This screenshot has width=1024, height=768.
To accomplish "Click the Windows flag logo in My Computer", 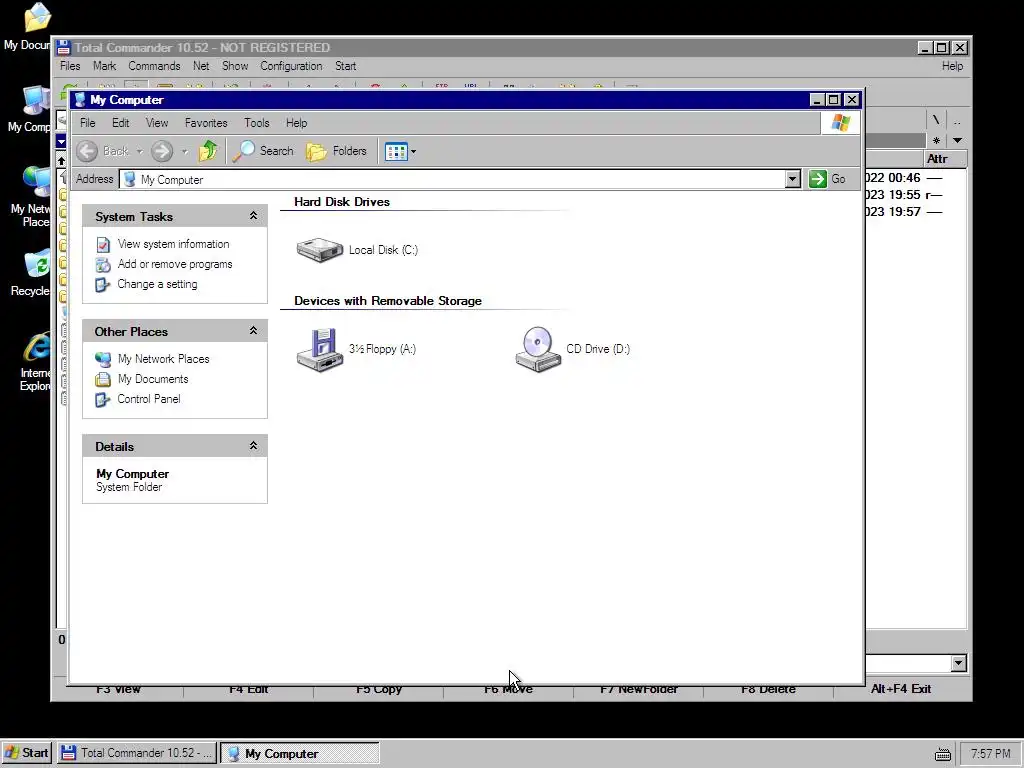I will (x=840, y=123).
